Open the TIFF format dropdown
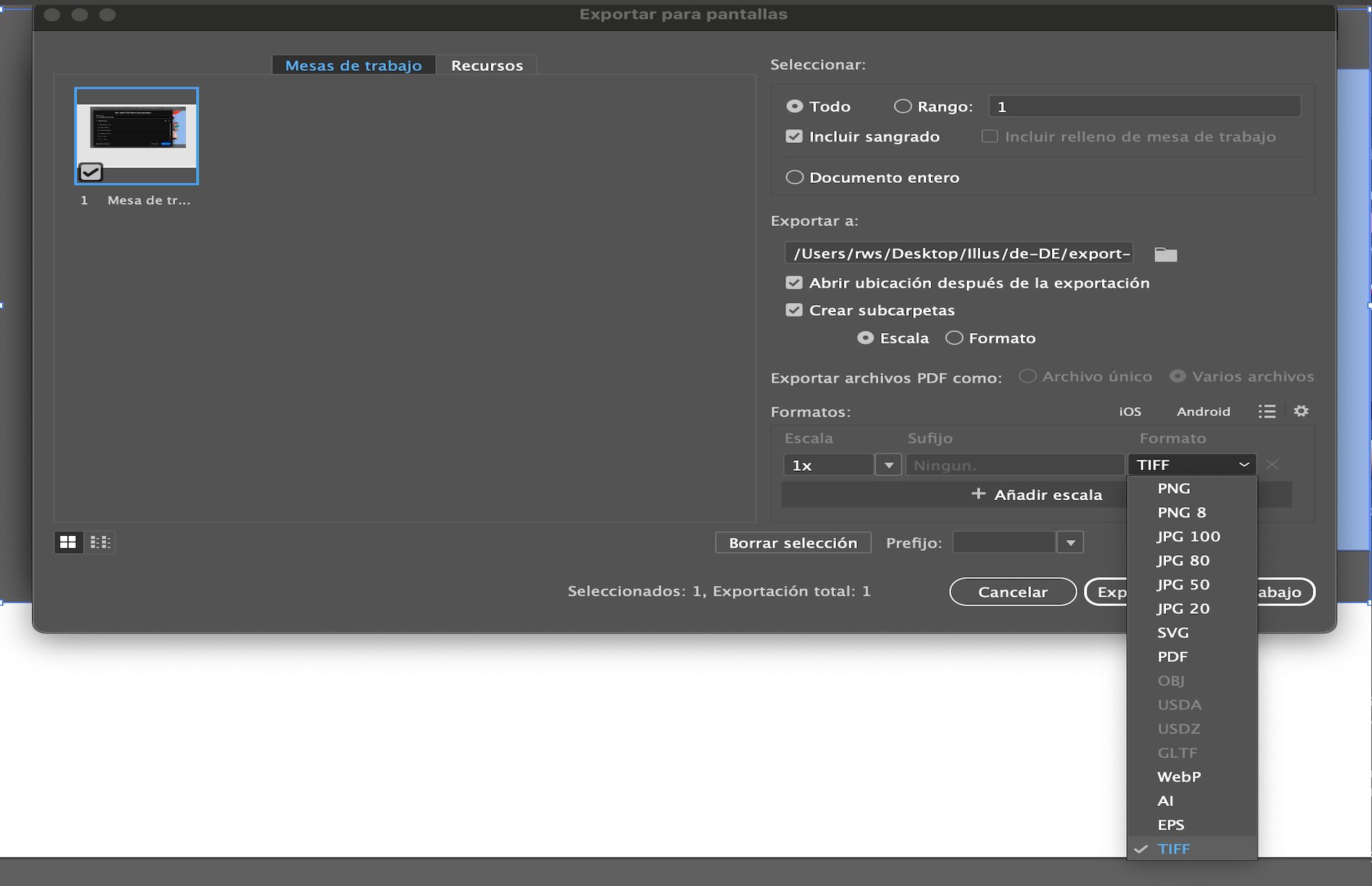Screen dimensions: 1372x886 pos(1191,464)
